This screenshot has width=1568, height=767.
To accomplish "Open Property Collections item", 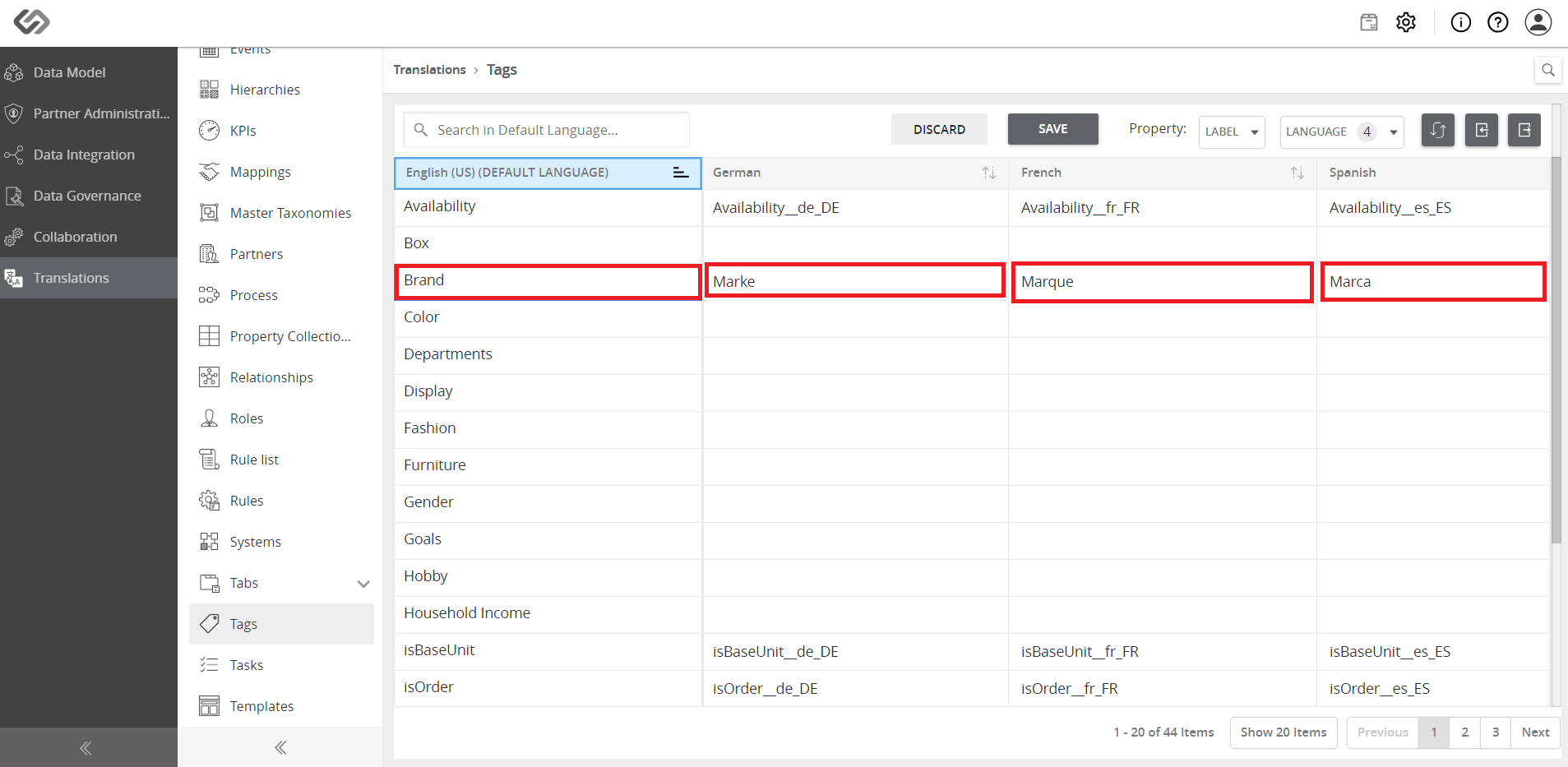I will click(x=281, y=336).
